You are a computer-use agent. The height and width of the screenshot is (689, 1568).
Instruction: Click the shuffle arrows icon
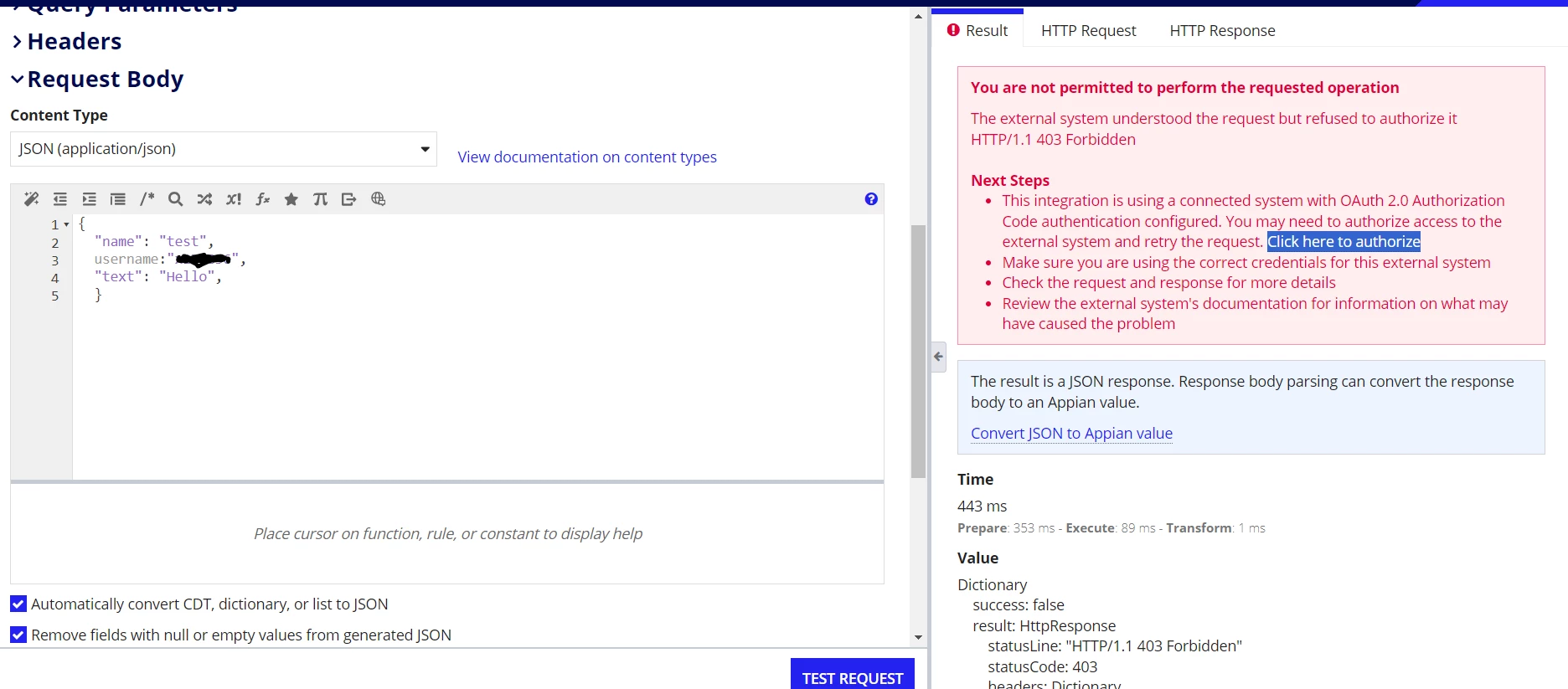204,199
